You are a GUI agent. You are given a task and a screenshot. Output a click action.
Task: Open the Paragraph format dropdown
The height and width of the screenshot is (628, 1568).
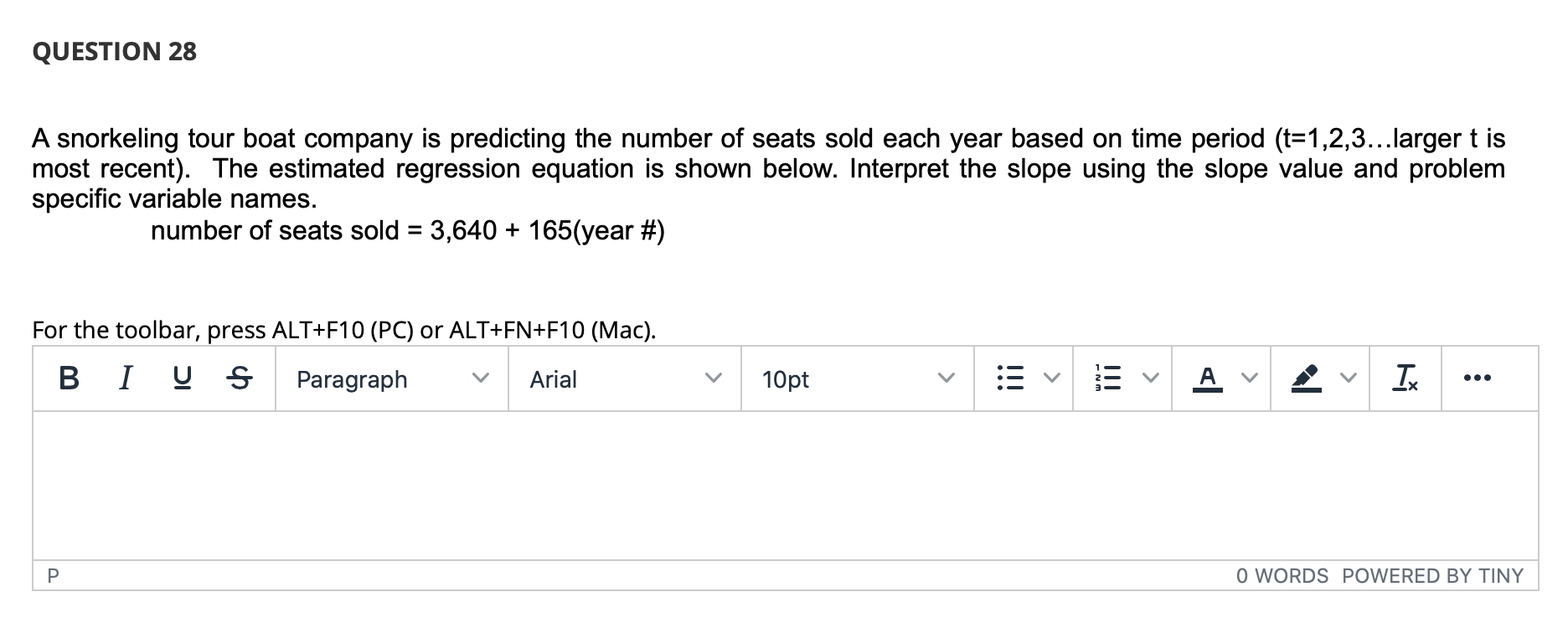391,379
